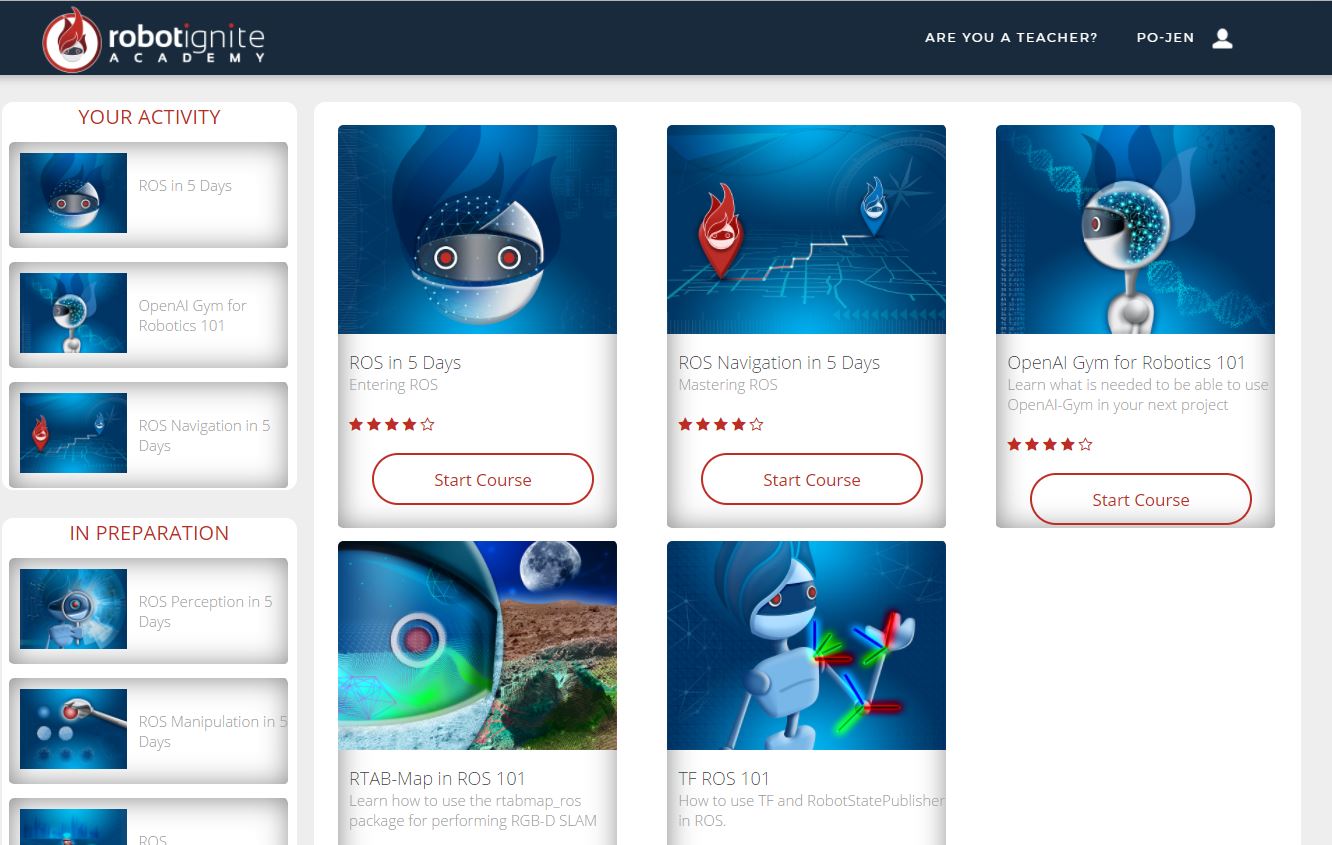Select ROS in 5 Days activity thumbnail

tap(73, 193)
